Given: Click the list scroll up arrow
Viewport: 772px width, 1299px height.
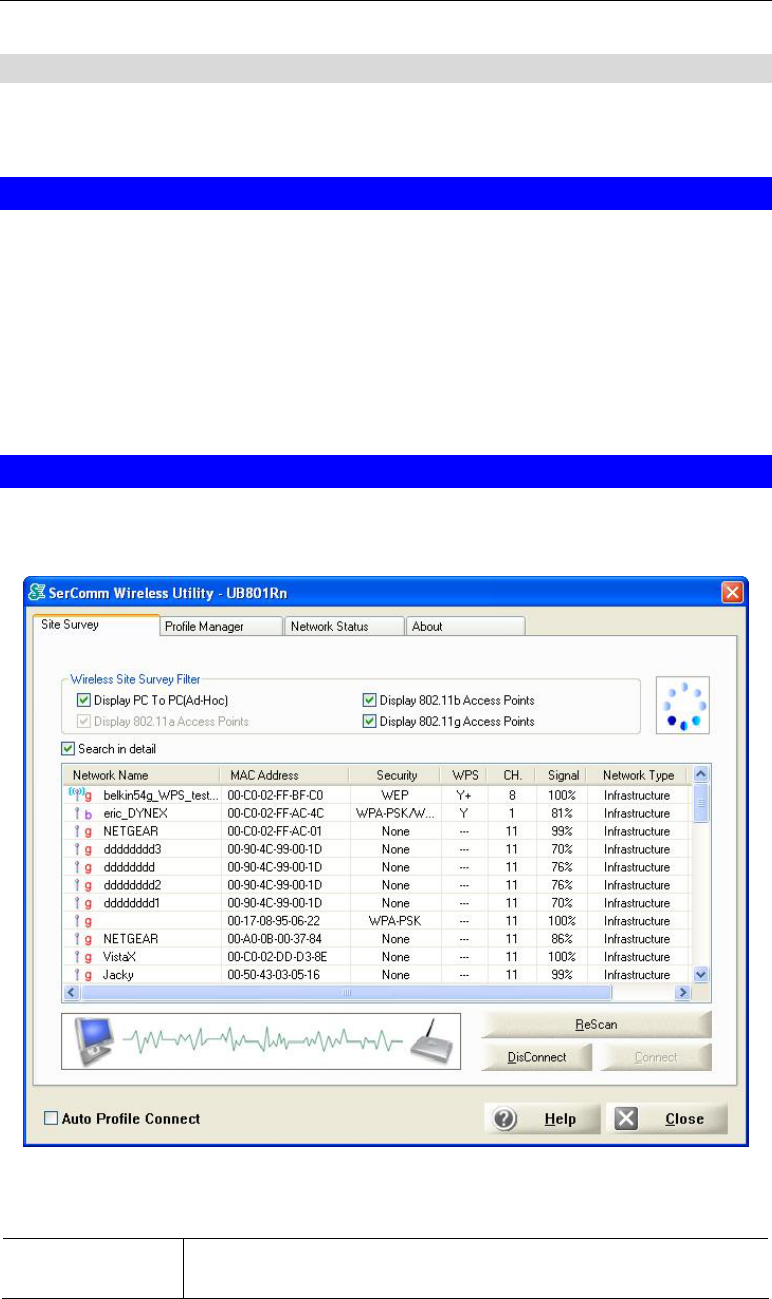Looking at the screenshot, I should click(x=701, y=774).
